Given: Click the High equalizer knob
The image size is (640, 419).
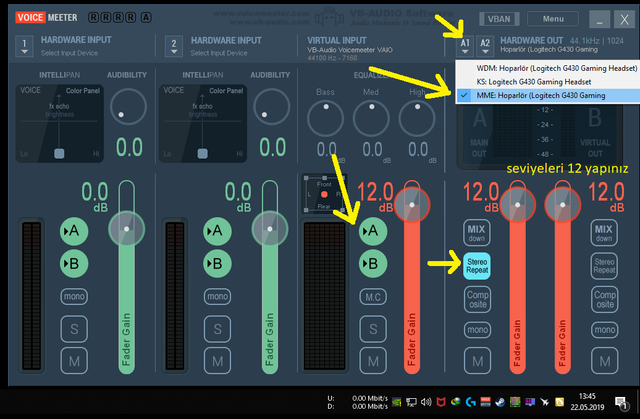Looking at the screenshot, I should 417,118.
